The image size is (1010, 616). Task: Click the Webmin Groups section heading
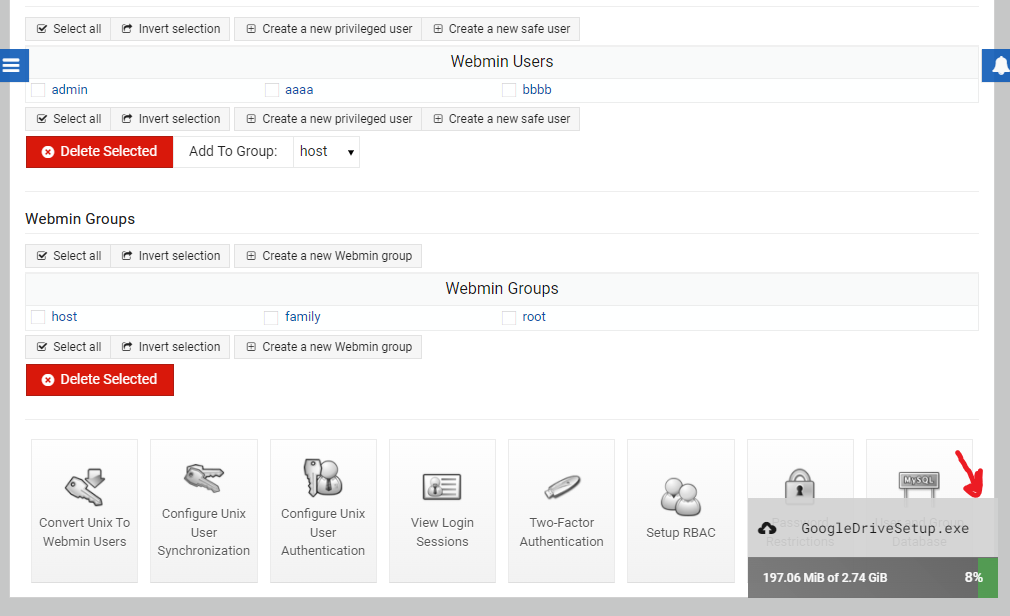click(80, 219)
